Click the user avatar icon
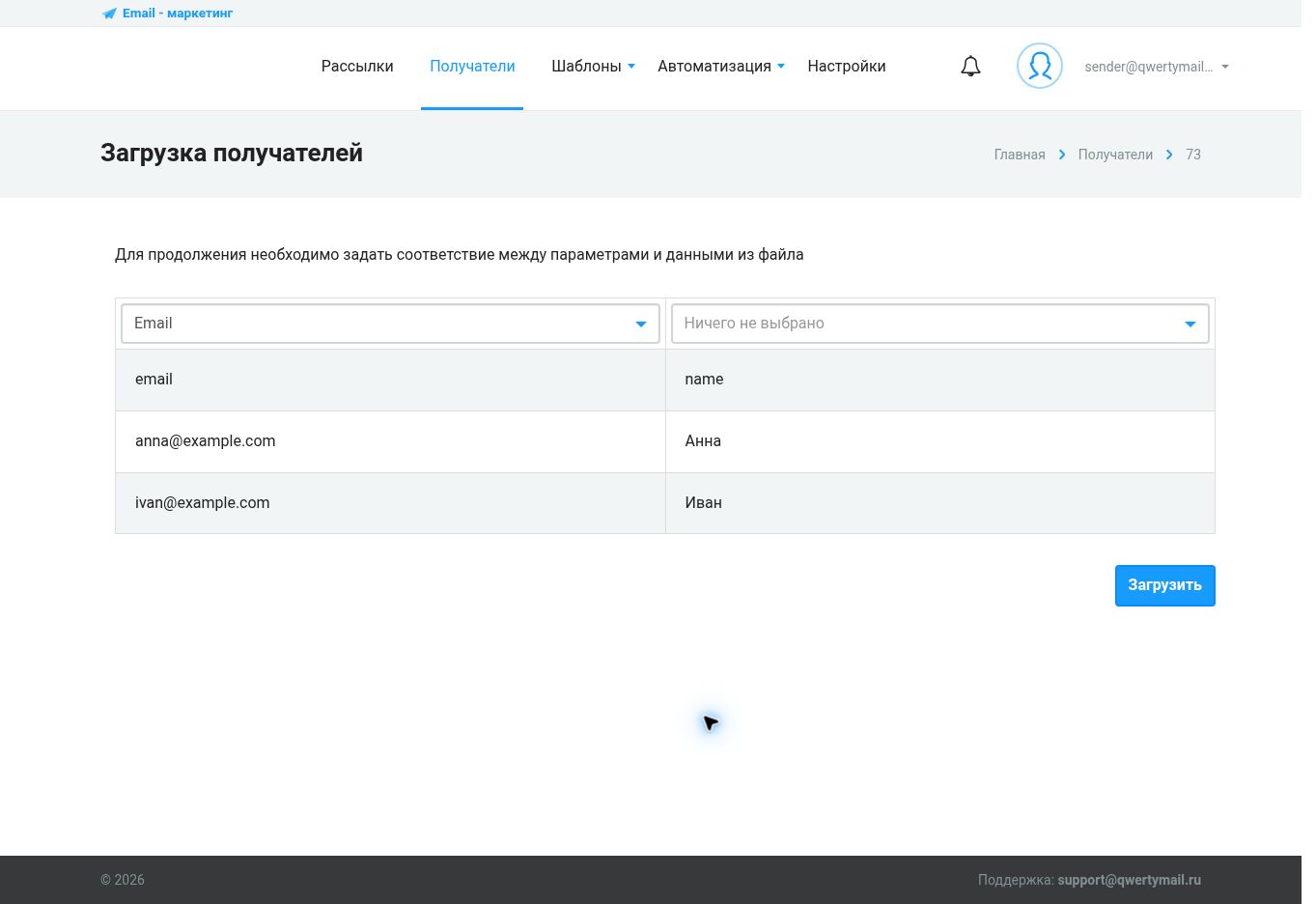 click(x=1040, y=66)
